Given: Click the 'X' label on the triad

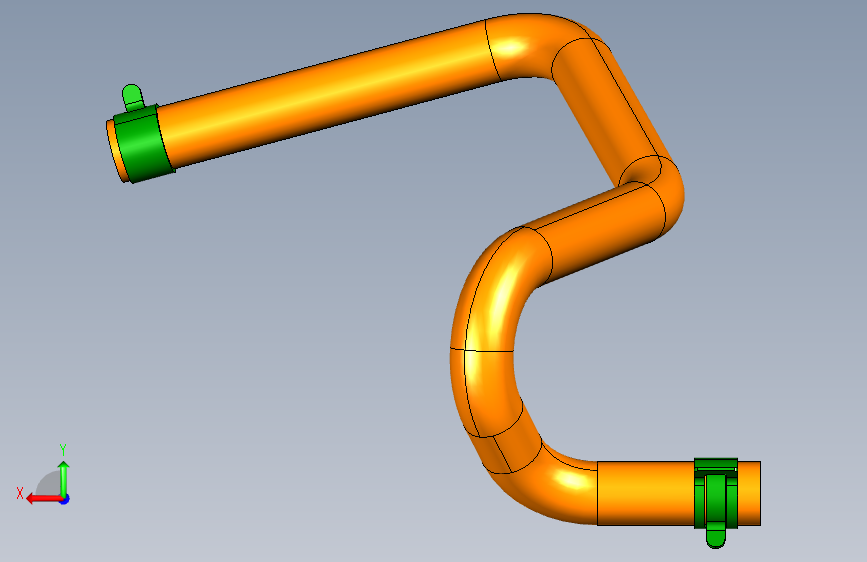Looking at the screenshot, I should [x=20, y=493].
